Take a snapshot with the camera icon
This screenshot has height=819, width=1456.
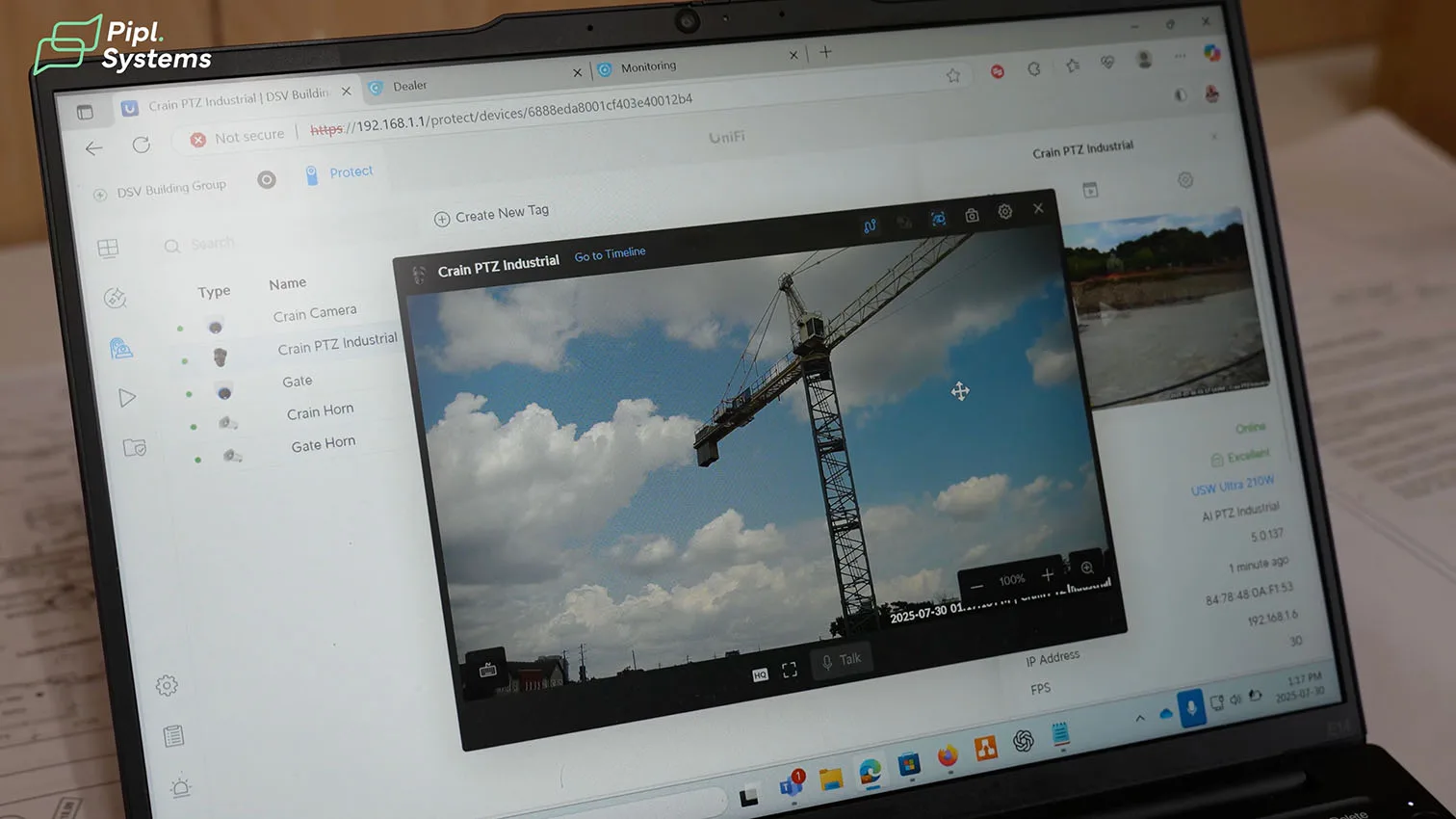pos(972,216)
